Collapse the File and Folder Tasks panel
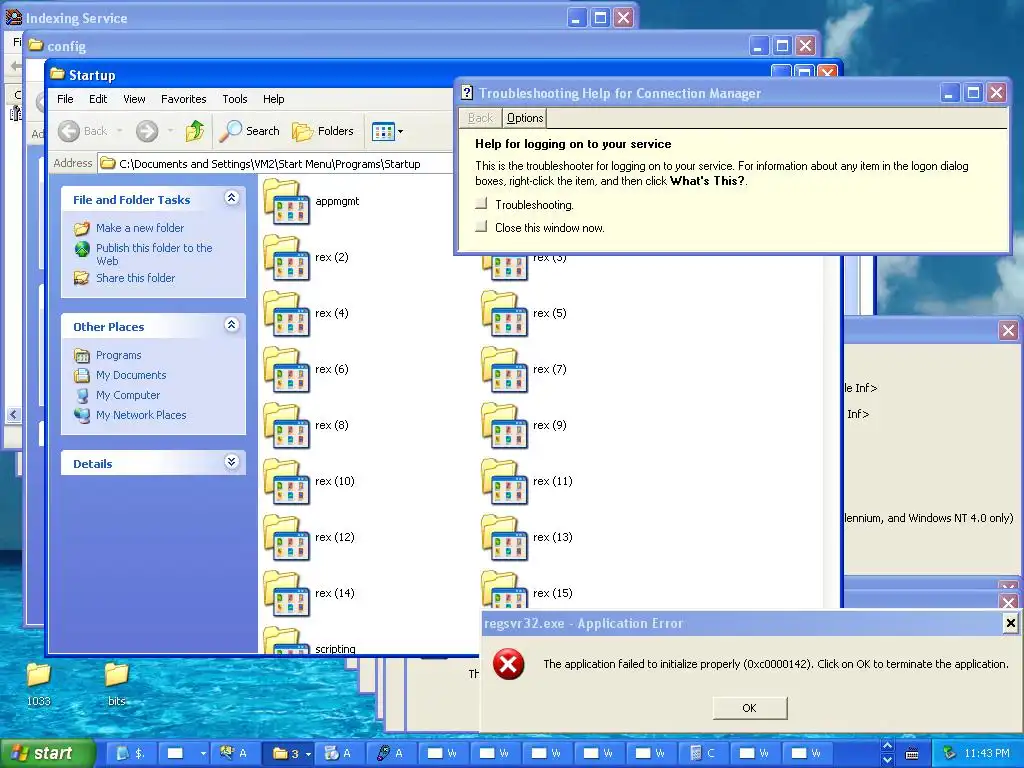 coord(231,198)
